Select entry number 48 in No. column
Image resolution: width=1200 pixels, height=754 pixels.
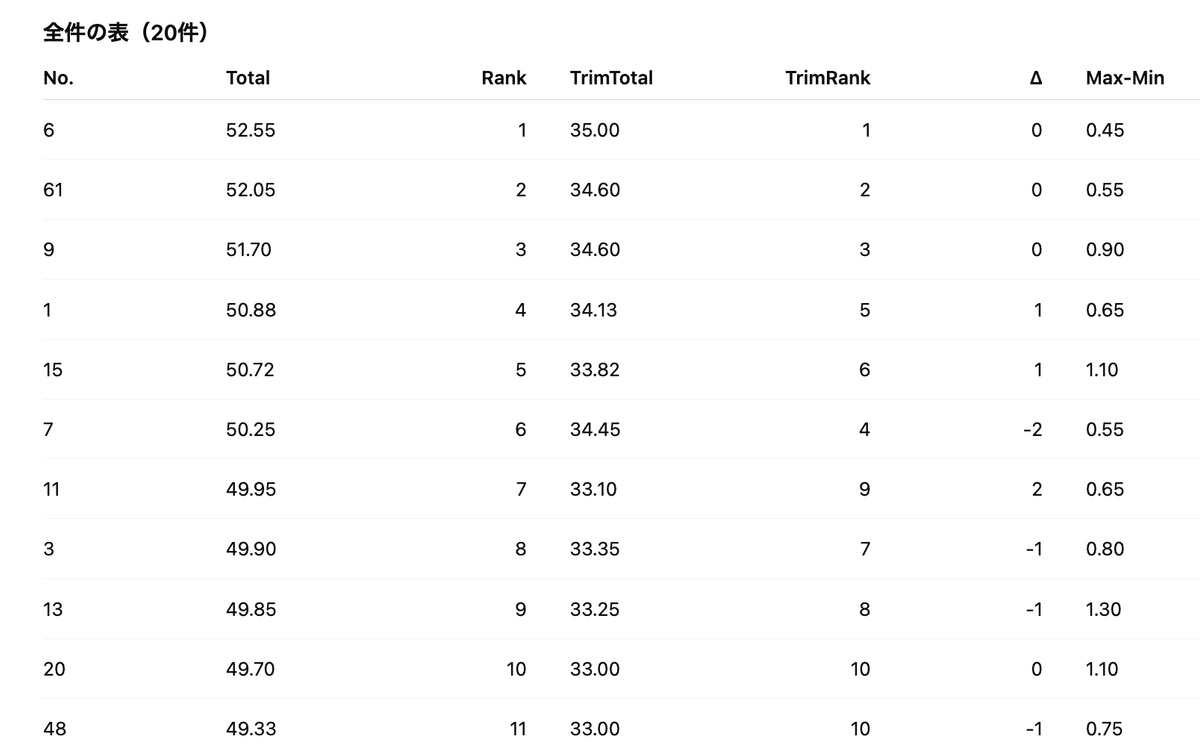(x=55, y=729)
